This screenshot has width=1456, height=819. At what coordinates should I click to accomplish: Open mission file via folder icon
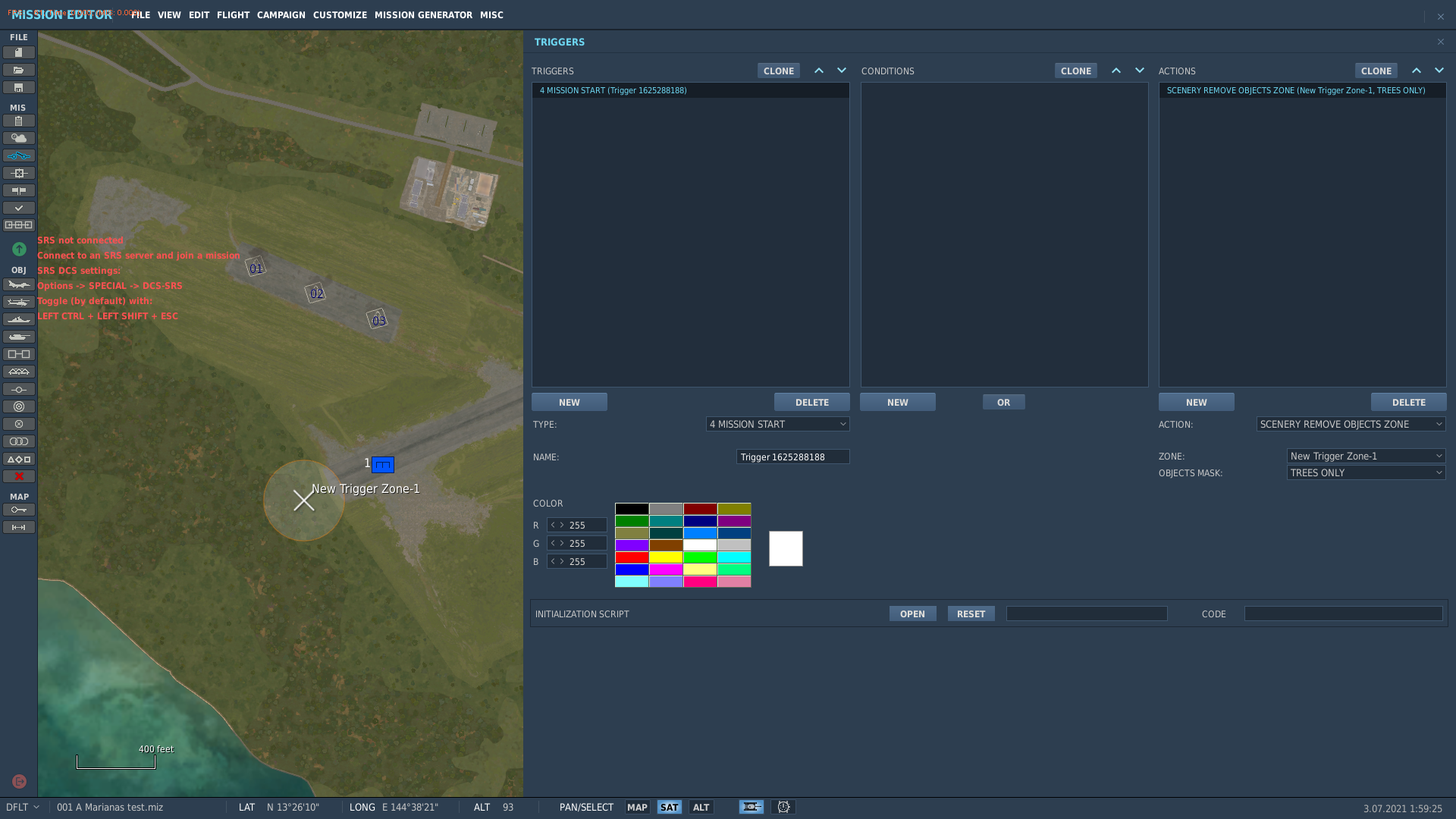tap(19, 70)
